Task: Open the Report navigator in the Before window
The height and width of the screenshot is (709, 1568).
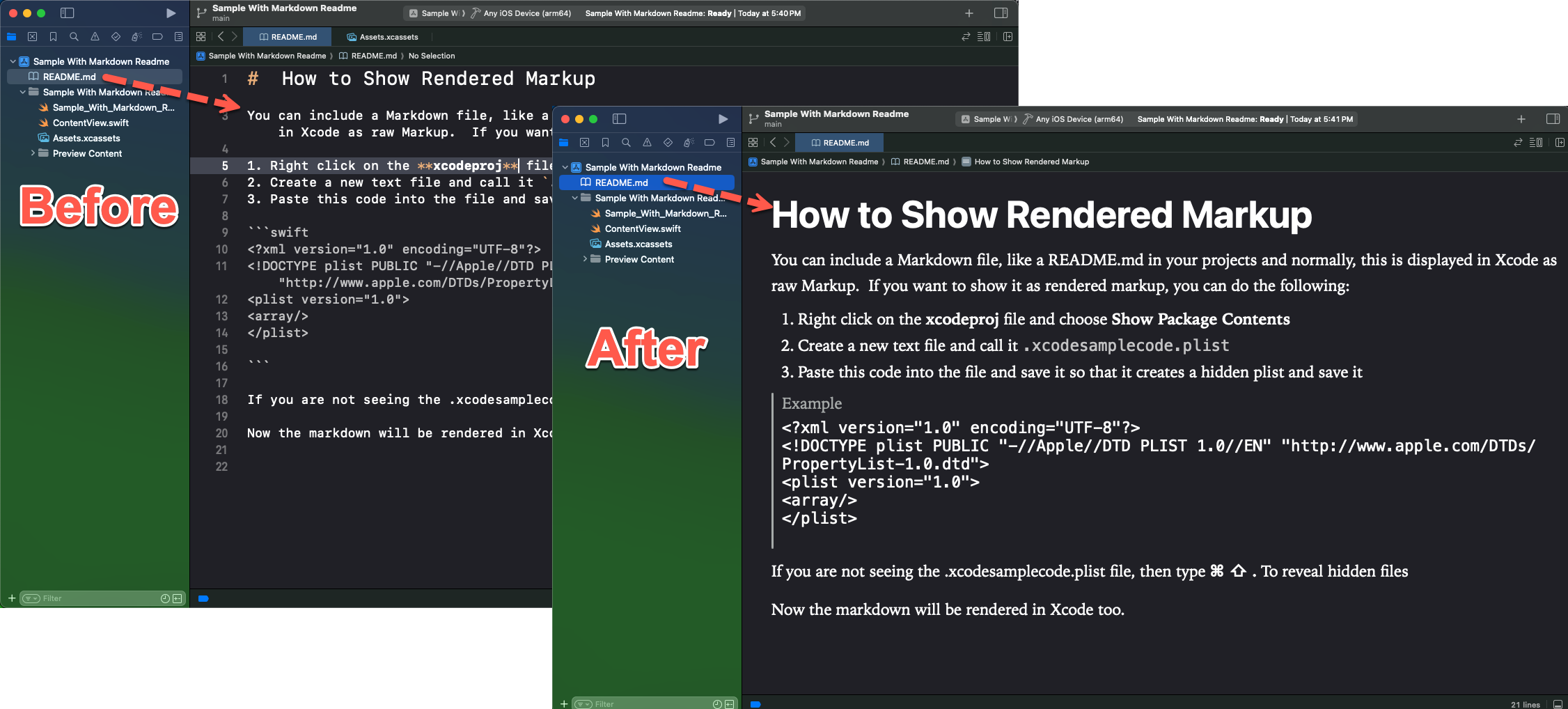Action: coord(178,37)
